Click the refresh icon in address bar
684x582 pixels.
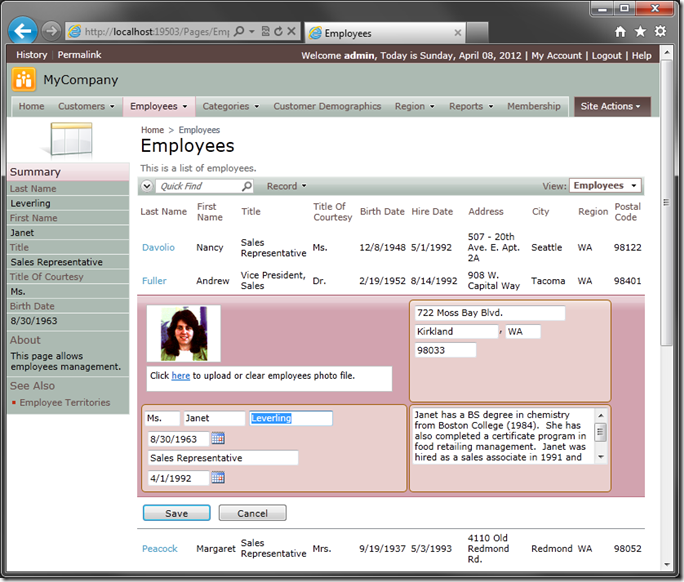click(278, 31)
